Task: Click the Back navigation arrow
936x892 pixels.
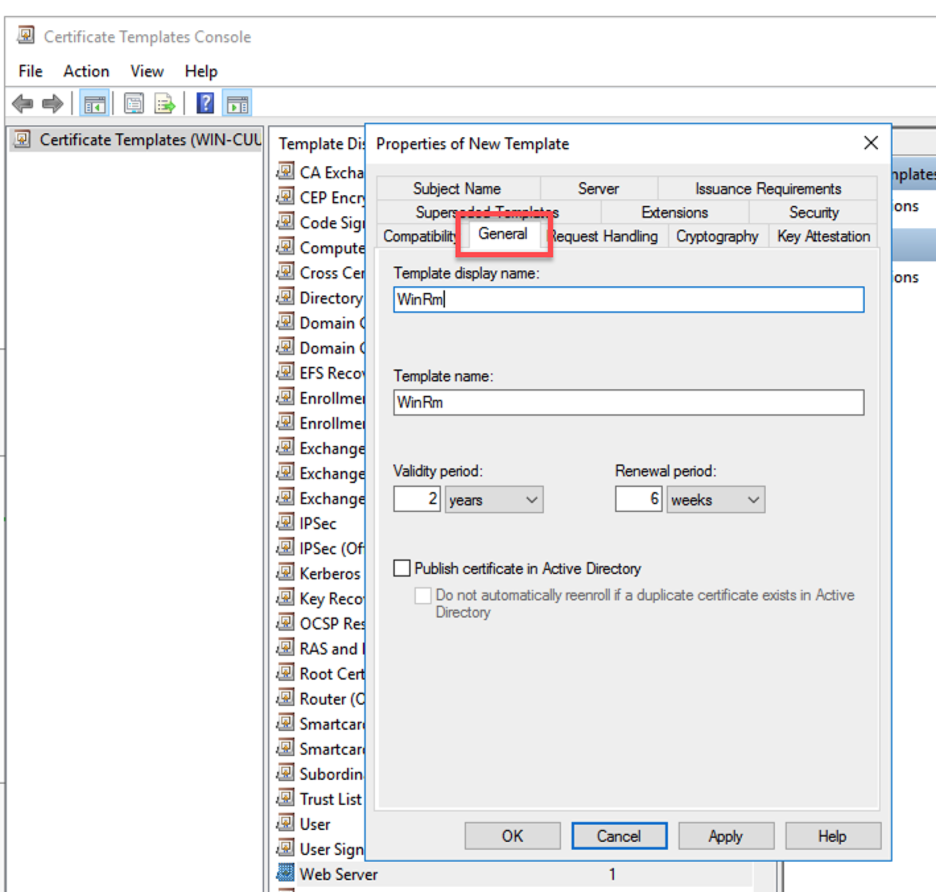Action: (x=22, y=103)
